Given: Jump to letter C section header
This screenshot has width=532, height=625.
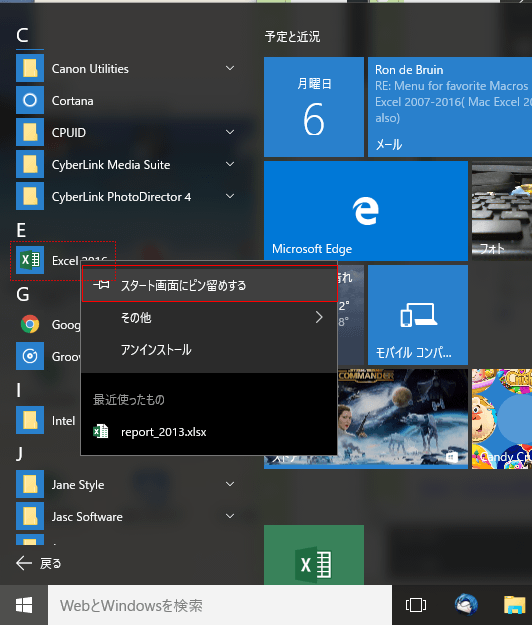Looking at the screenshot, I should click(22, 35).
